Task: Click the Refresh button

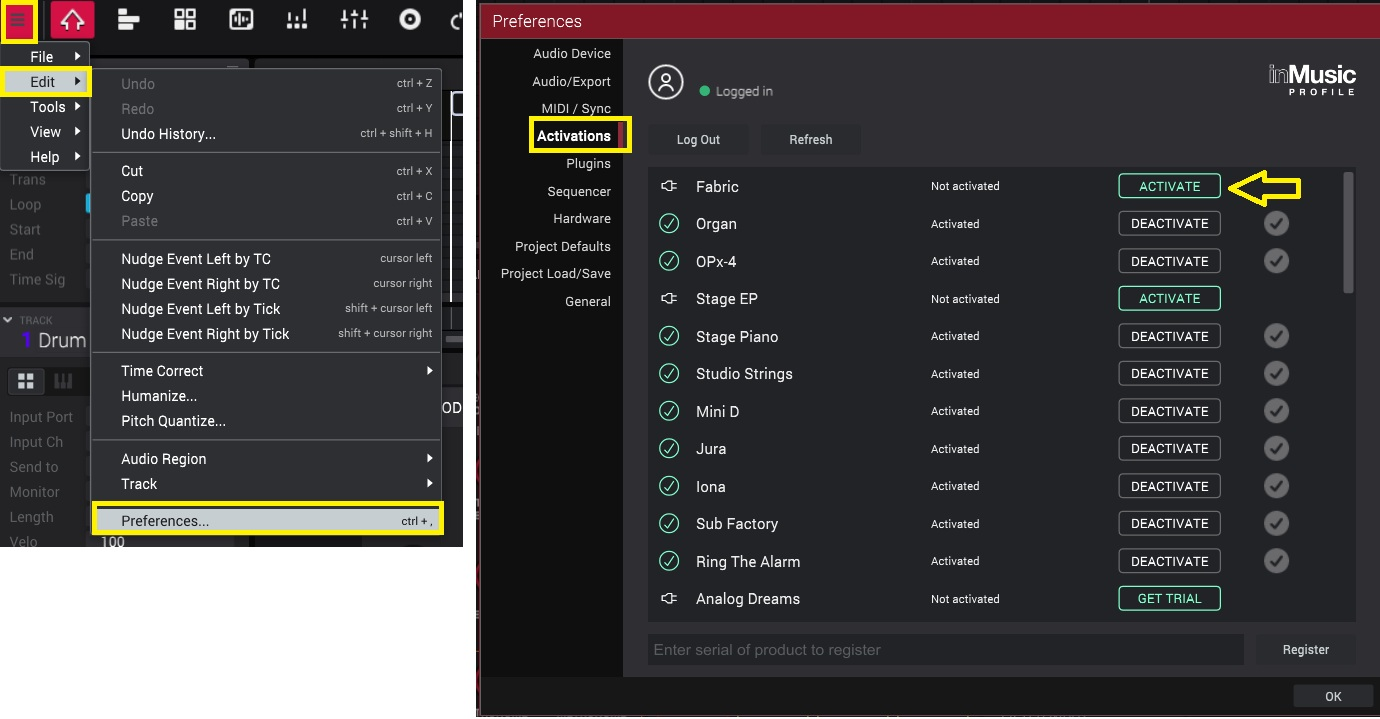Action: pyautogui.click(x=810, y=139)
